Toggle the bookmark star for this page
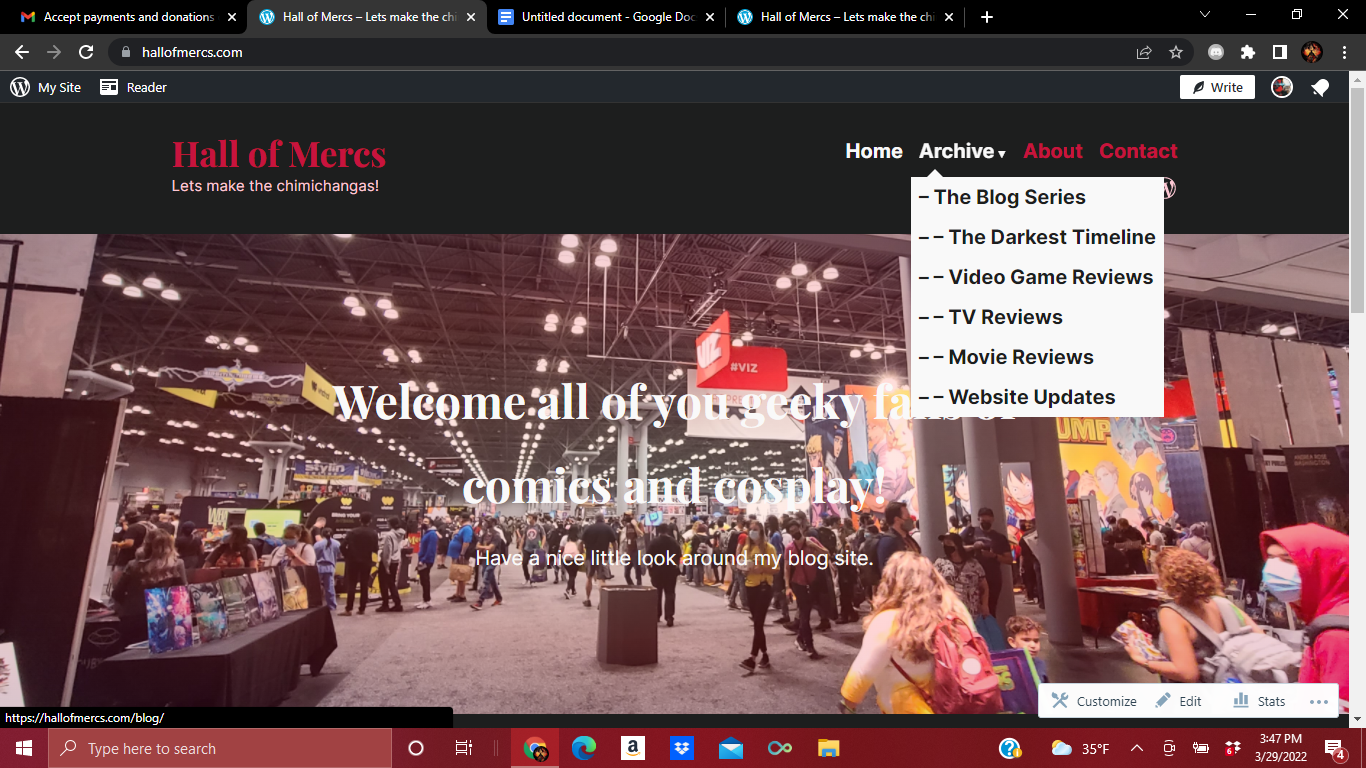This screenshot has height=768, width=1366. 1176,51
